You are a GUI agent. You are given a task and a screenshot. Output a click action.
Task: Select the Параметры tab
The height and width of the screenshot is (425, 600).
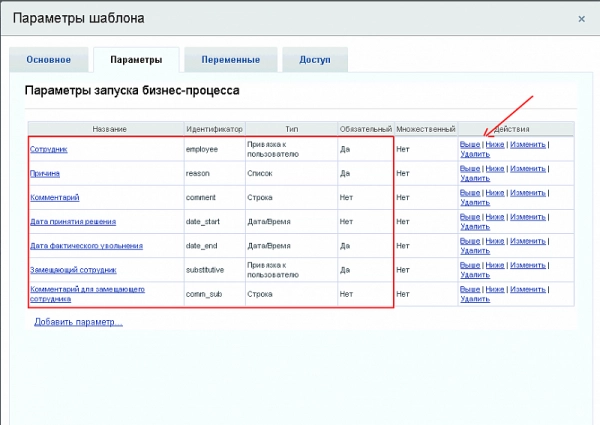[135, 60]
